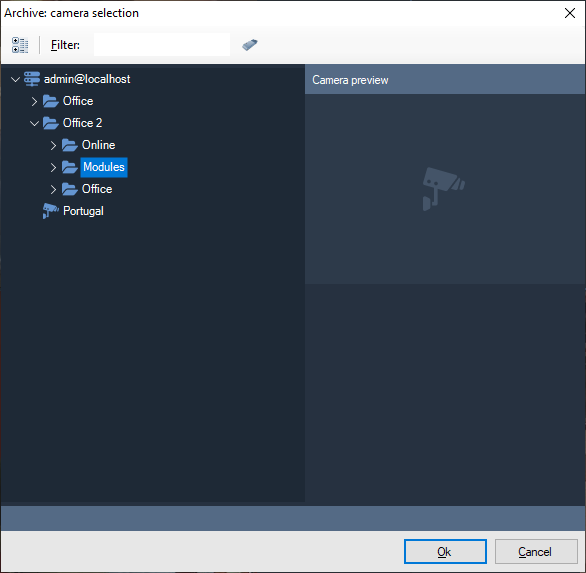The width and height of the screenshot is (586, 573).
Task: Click the Portugal camera icon
Action: 50,211
